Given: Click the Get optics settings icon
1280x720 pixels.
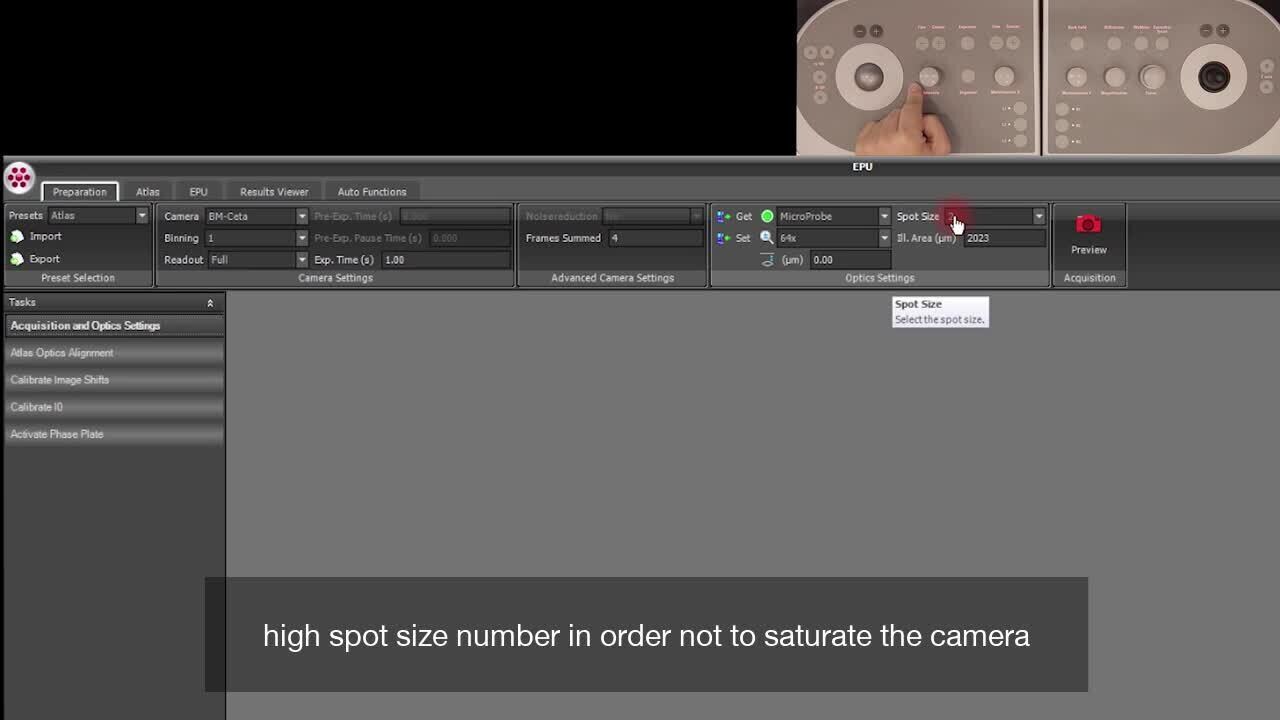Looking at the screenshot, I should [x=724, y=216].
